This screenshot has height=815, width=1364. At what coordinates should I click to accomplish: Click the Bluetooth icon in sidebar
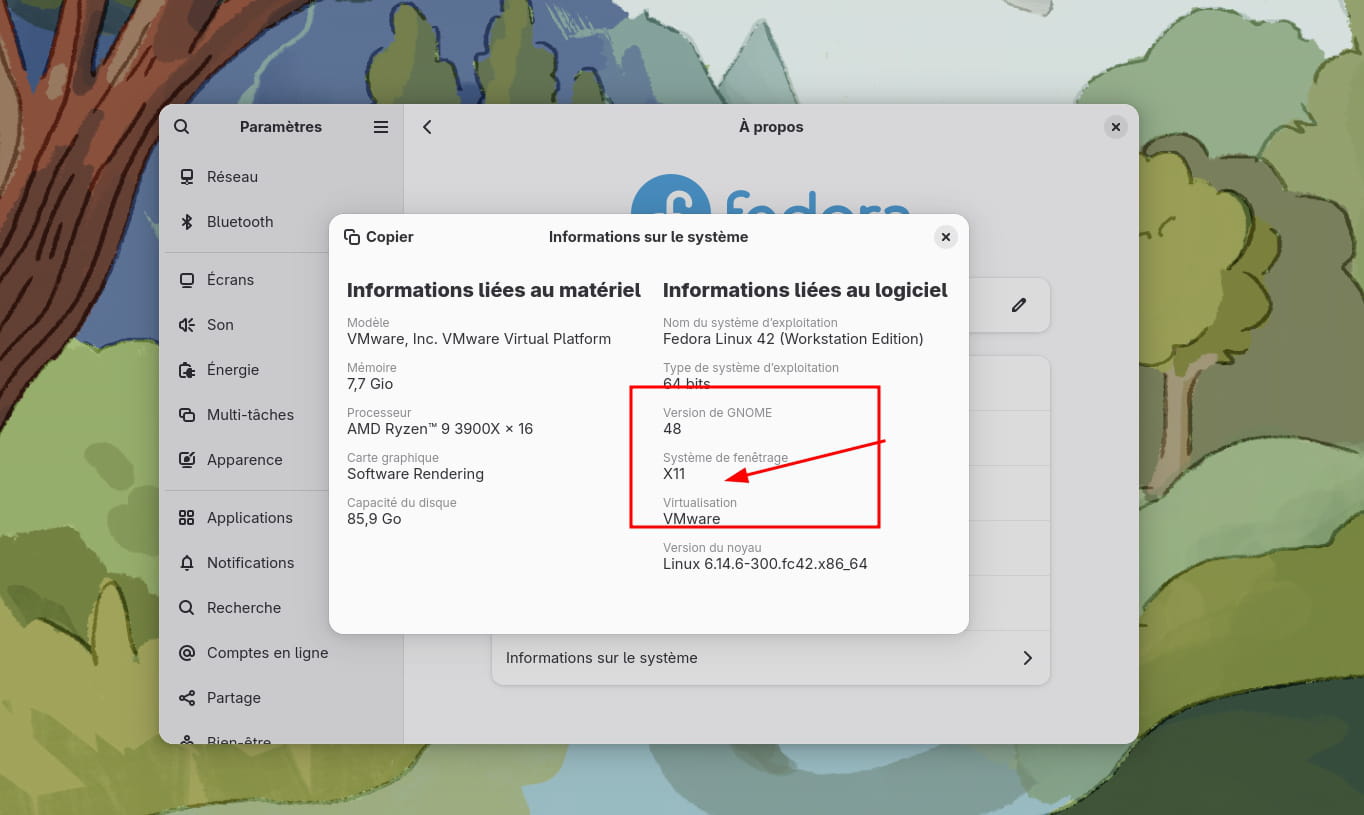(x=186, y=222)
